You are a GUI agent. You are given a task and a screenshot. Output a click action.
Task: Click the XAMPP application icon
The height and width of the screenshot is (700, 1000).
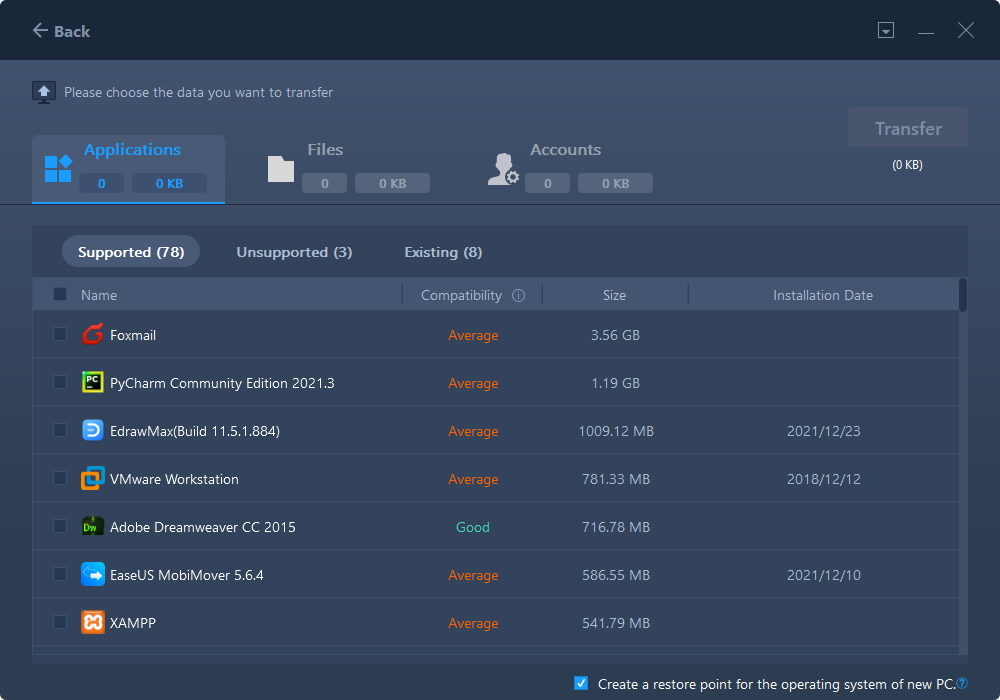92,622
